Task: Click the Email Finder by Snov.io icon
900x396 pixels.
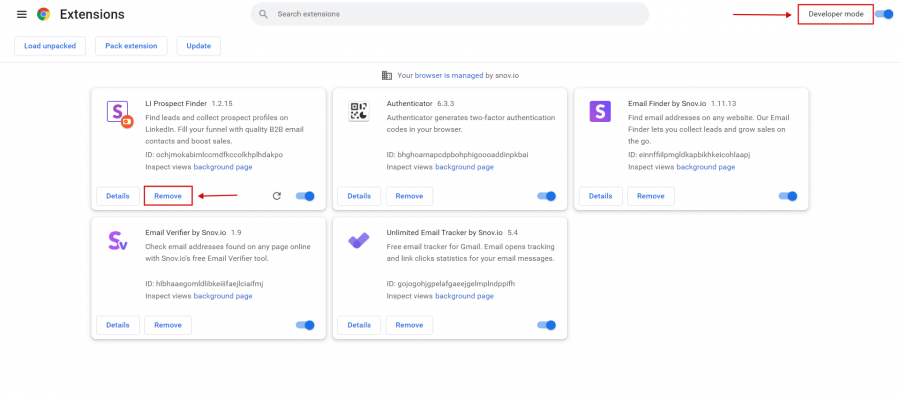Action: (600, 111)
